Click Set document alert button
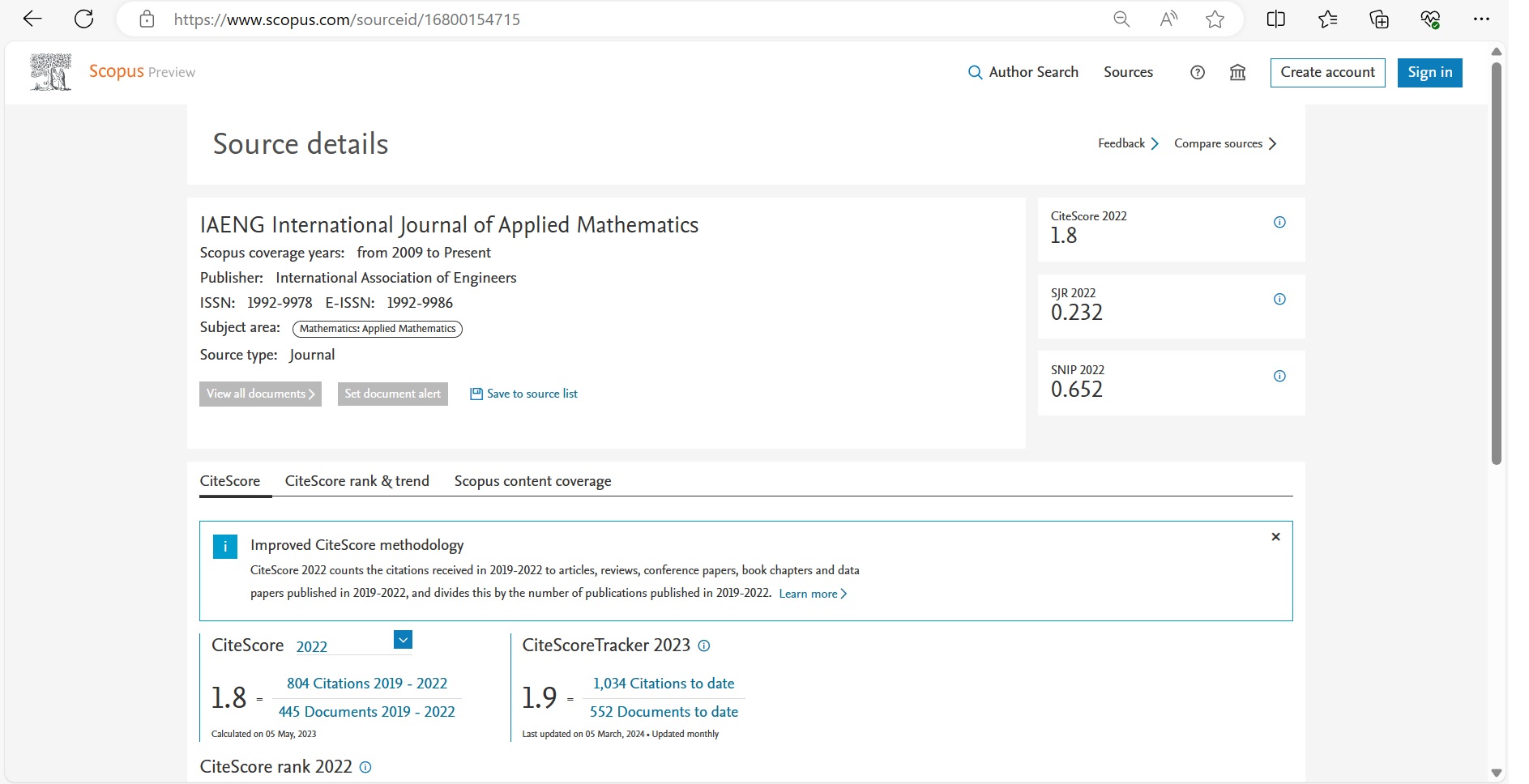The width and height of the screenshot is (1529, 784). tap(393, 394)
